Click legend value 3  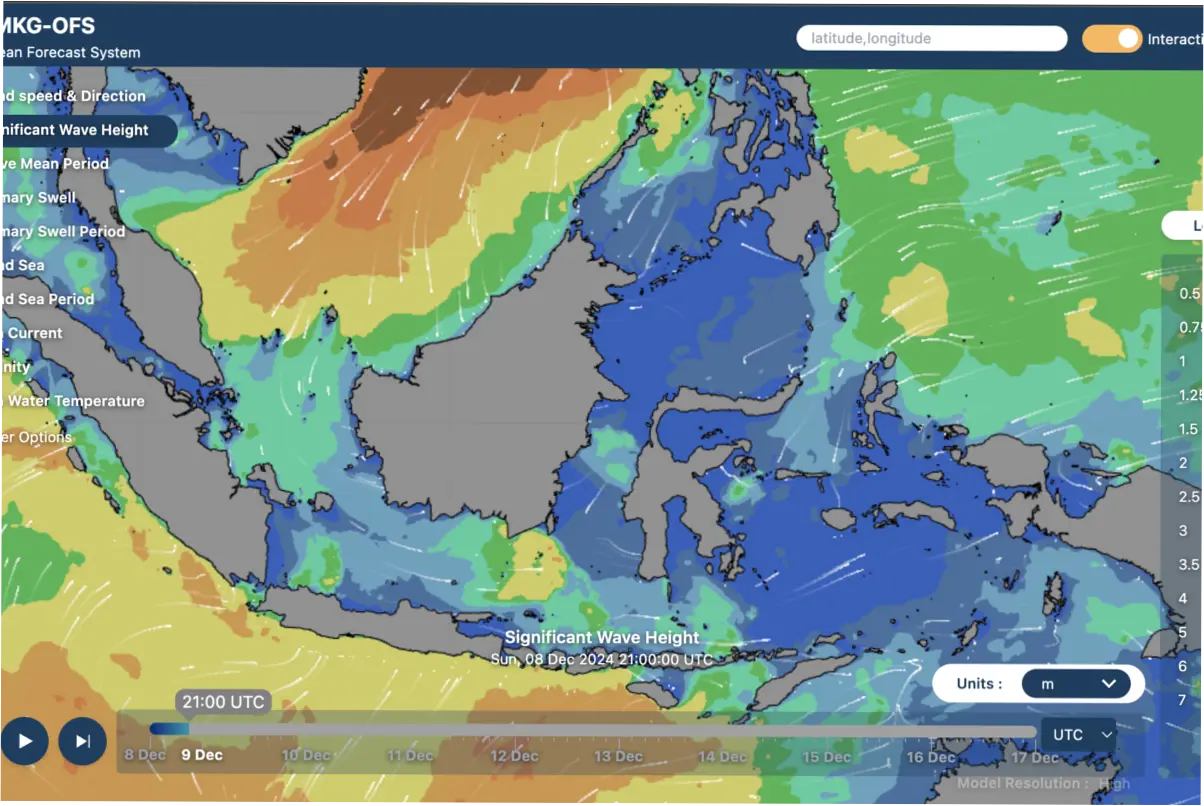(x=1183, y=531)
